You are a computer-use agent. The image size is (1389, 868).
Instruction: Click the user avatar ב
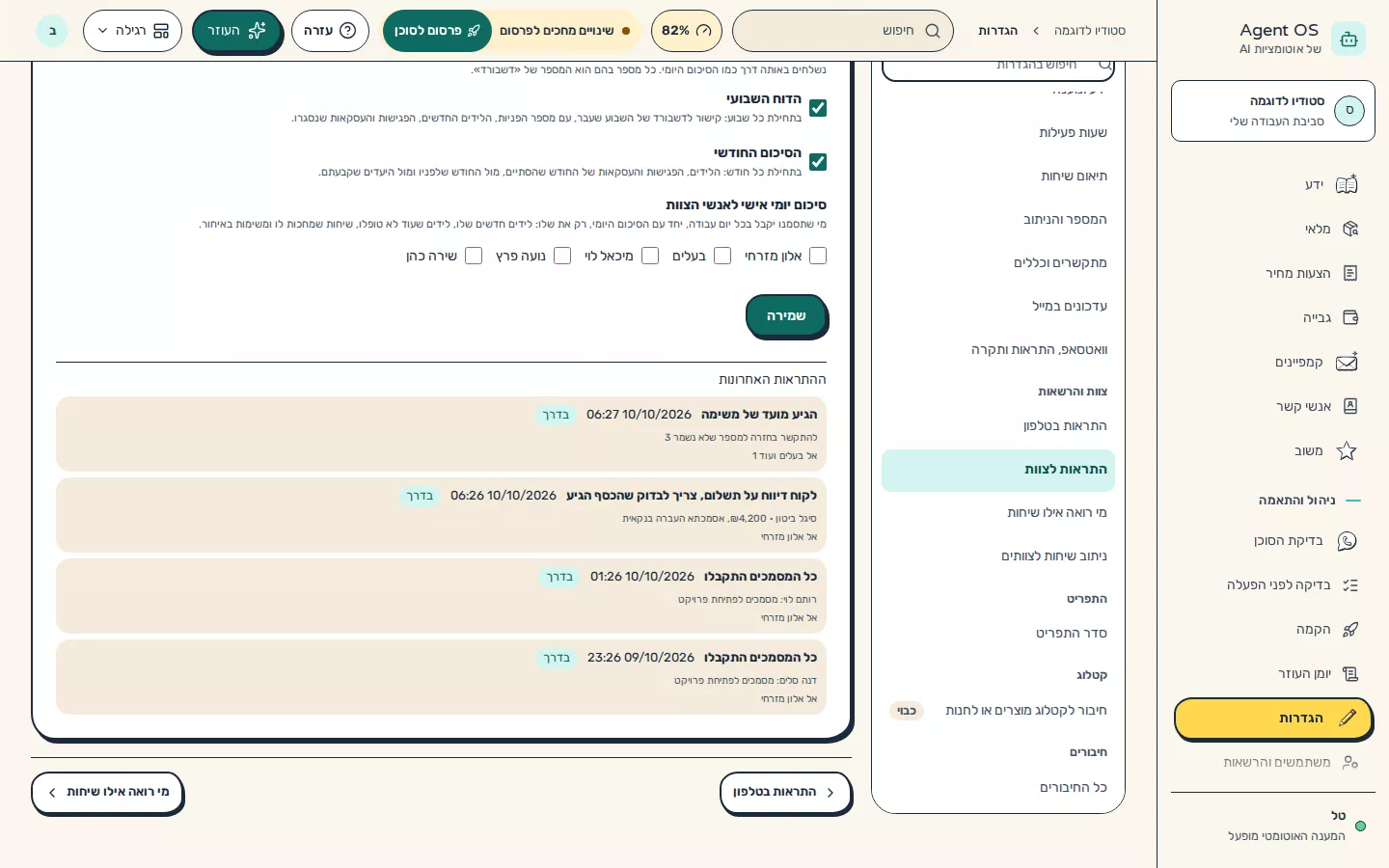pos(52,31)
